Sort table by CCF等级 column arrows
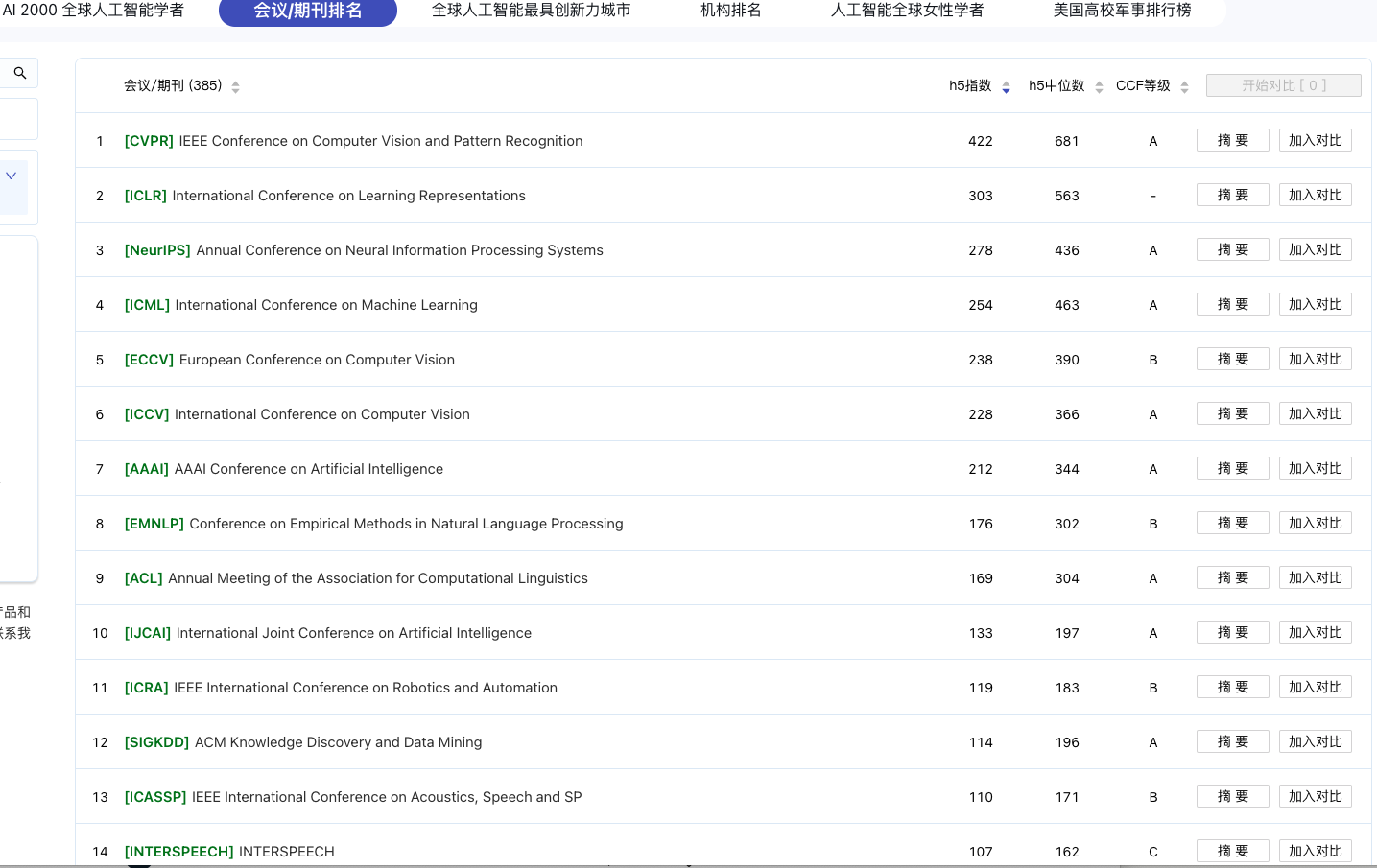Viewport: 1377px width, 868px height. 1184,85
